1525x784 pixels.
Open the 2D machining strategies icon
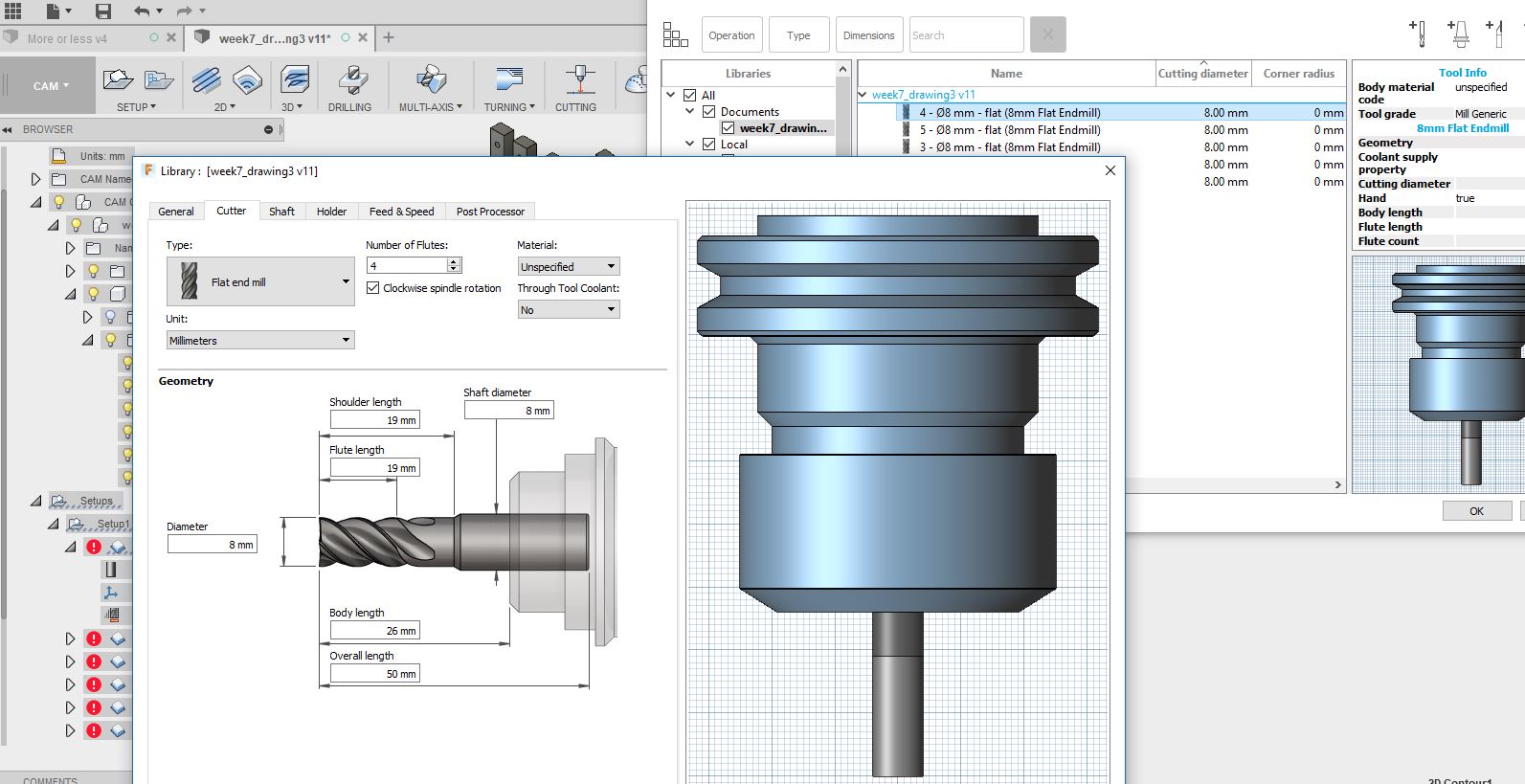[207, 81]
